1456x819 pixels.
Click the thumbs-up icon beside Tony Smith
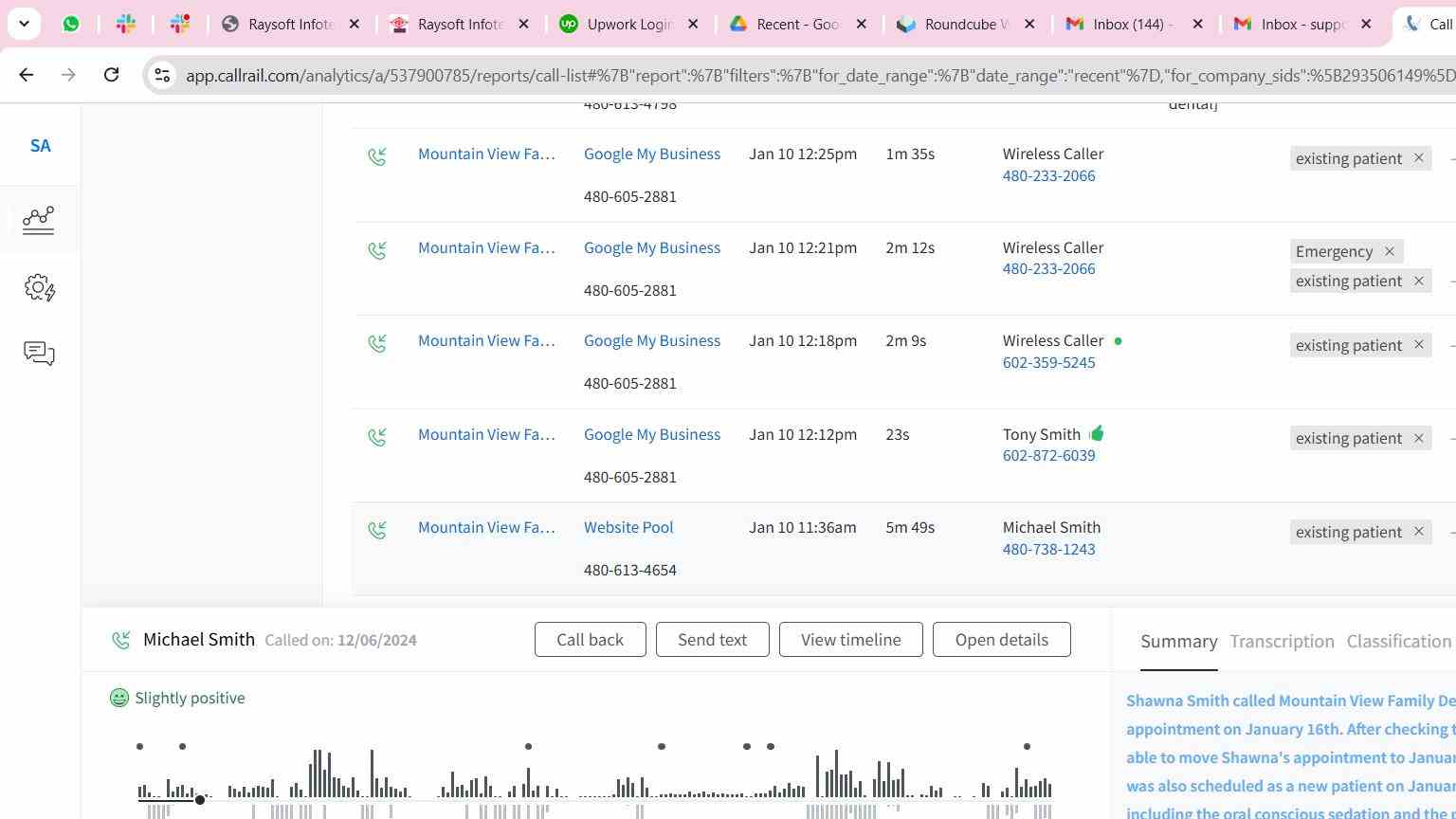pos(1097,433)
